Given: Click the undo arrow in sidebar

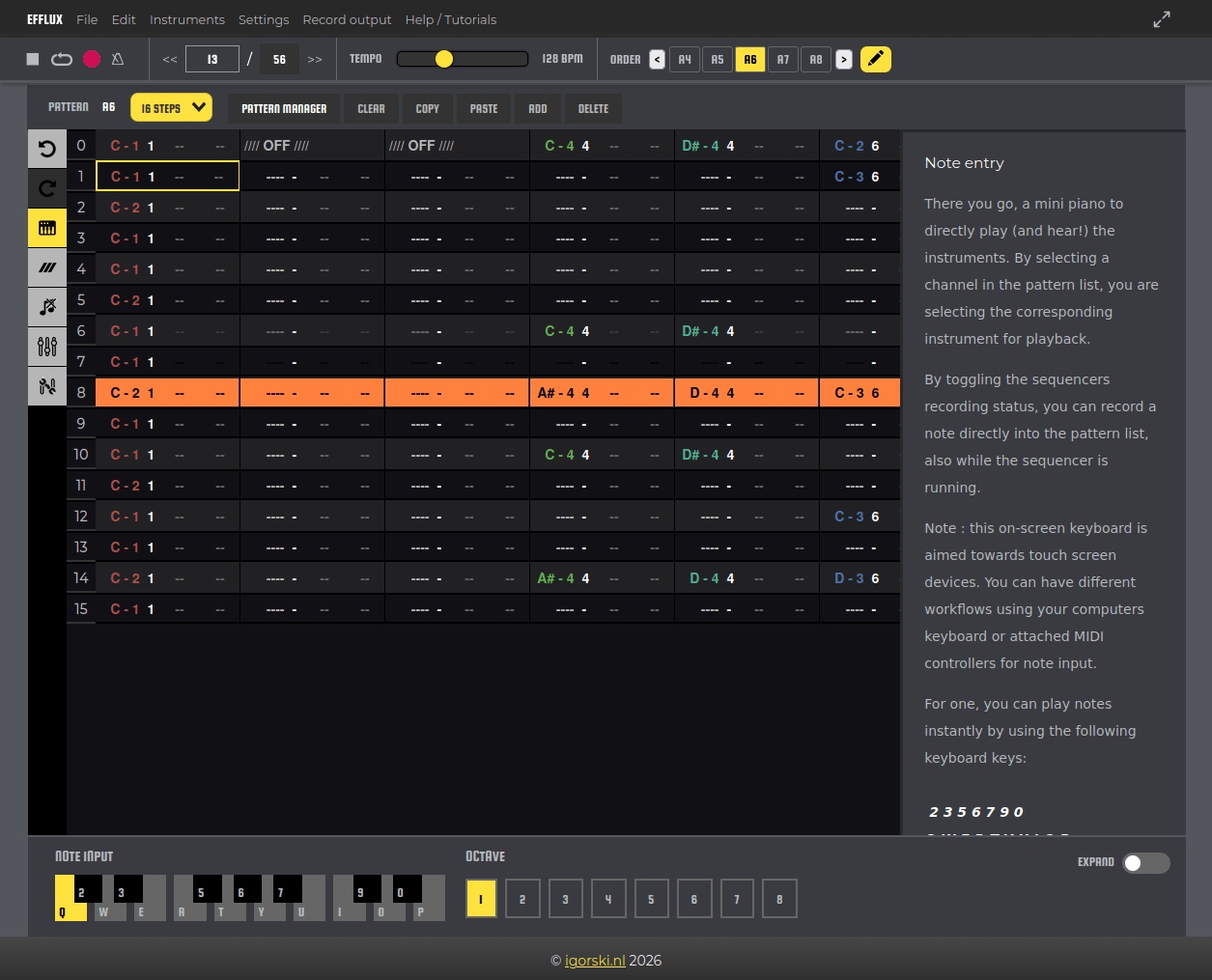Looking at the screenshot, I should point(47,149).
